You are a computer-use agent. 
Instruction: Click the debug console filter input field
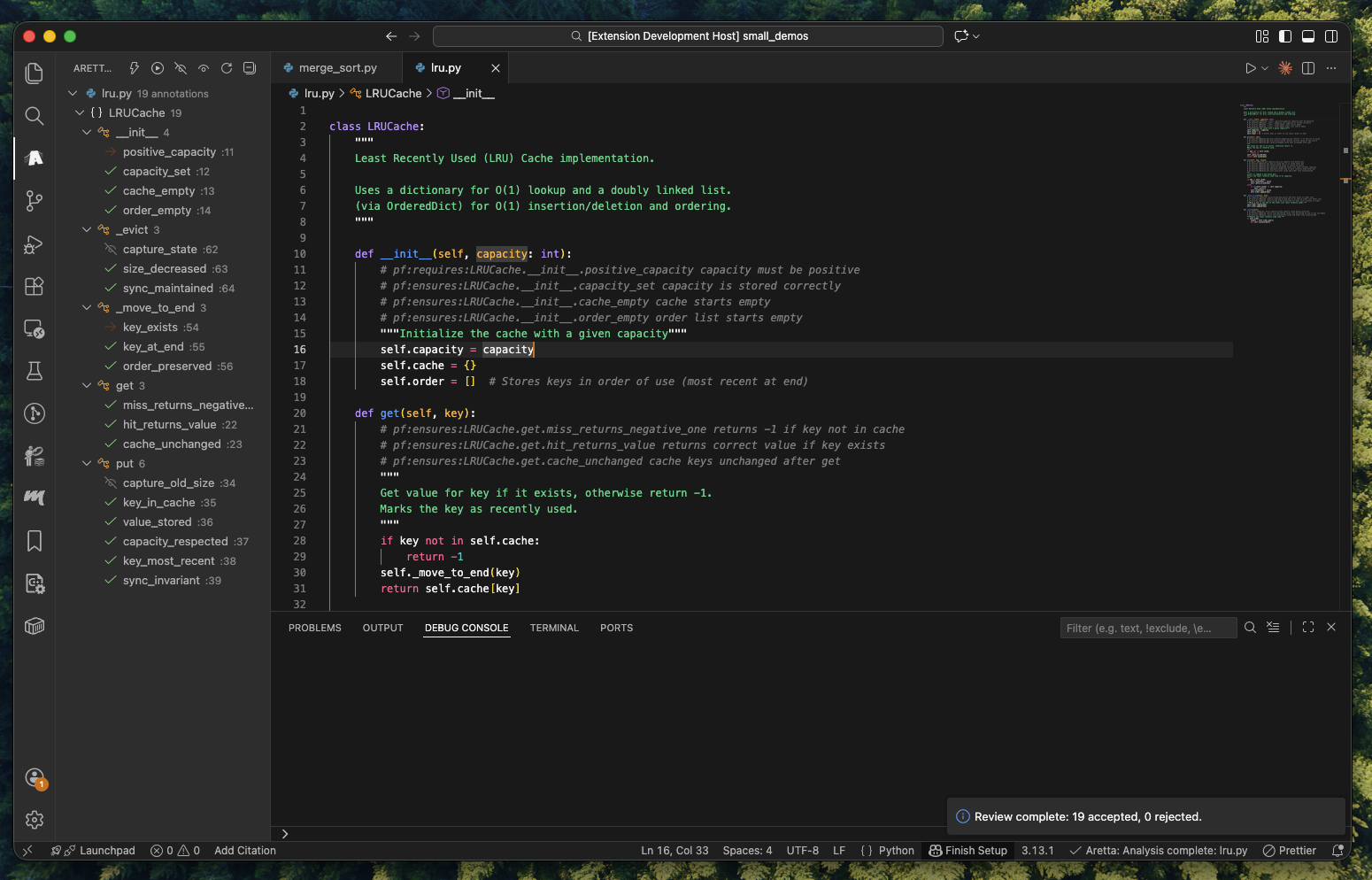point(1147,628)
